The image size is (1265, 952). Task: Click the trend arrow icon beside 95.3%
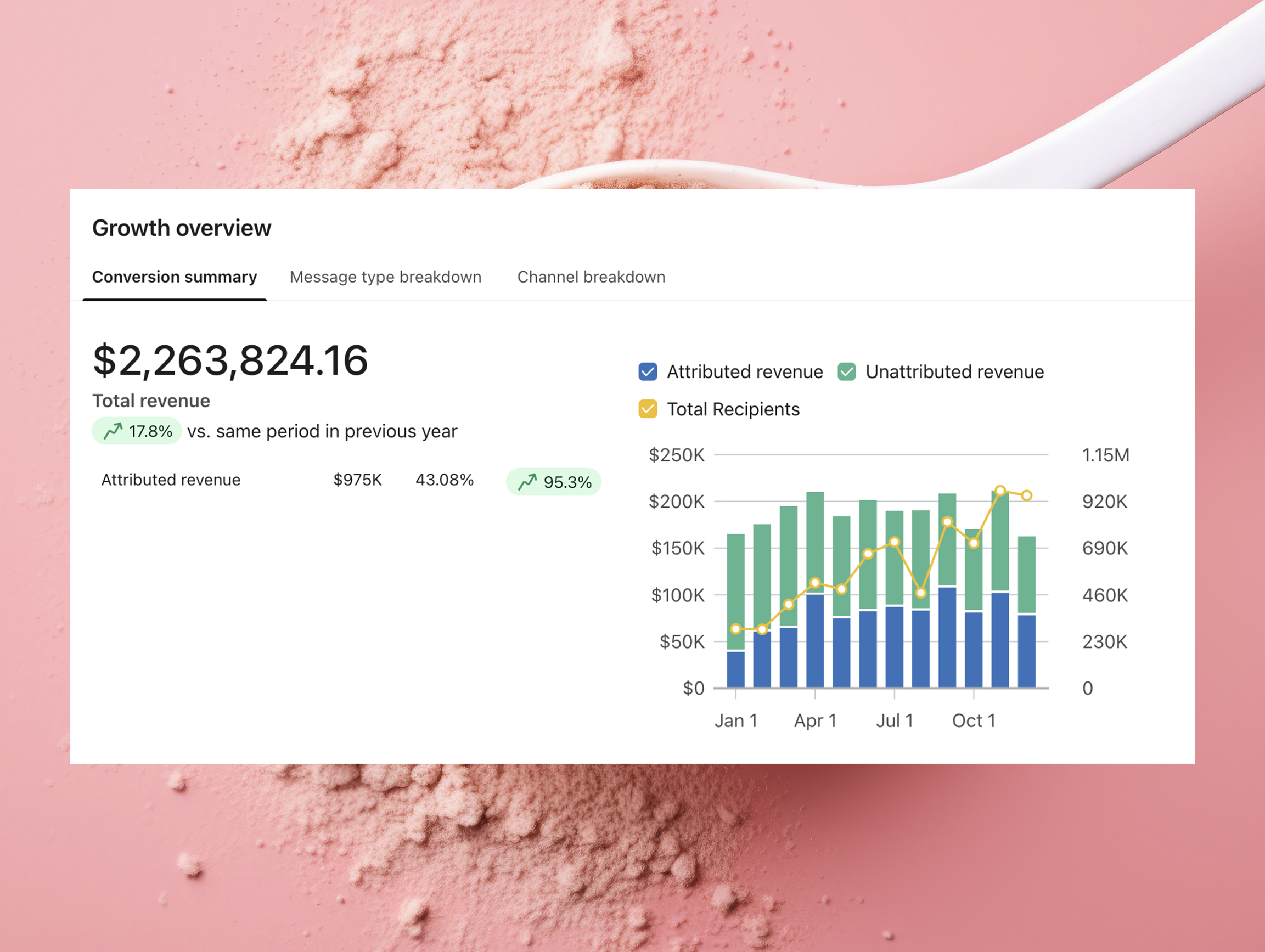[x=527, y=482]
